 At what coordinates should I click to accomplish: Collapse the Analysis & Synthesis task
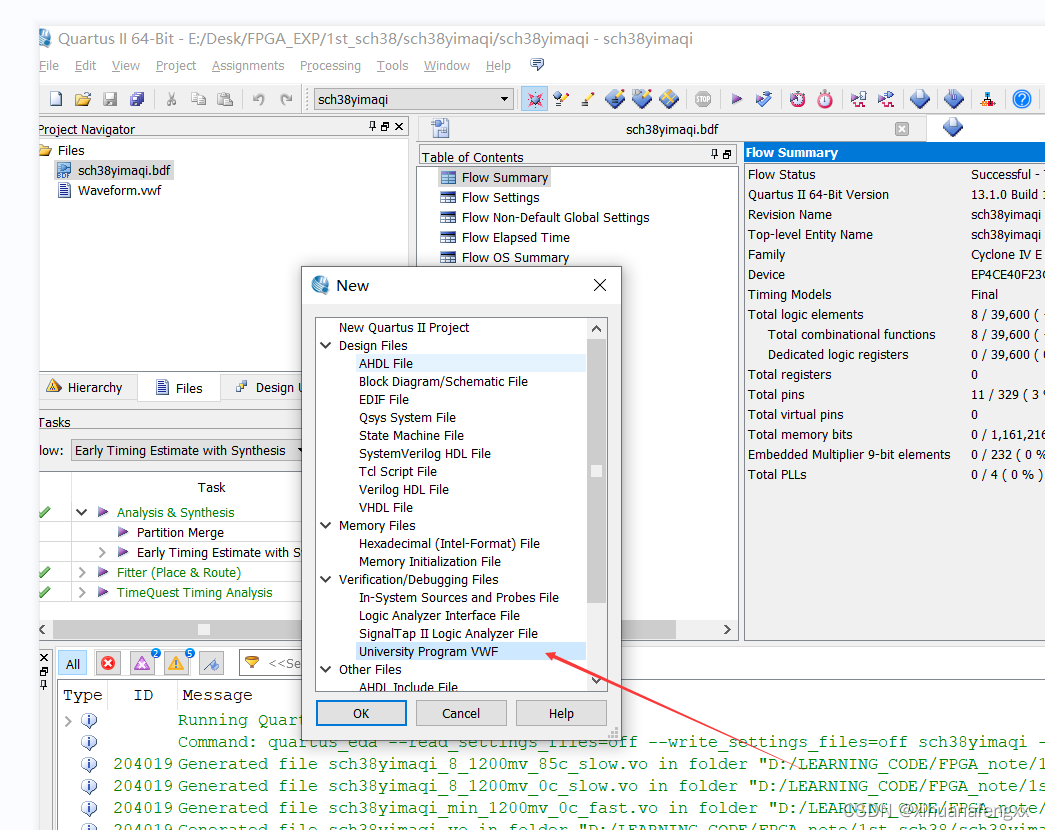pos(81,512)
